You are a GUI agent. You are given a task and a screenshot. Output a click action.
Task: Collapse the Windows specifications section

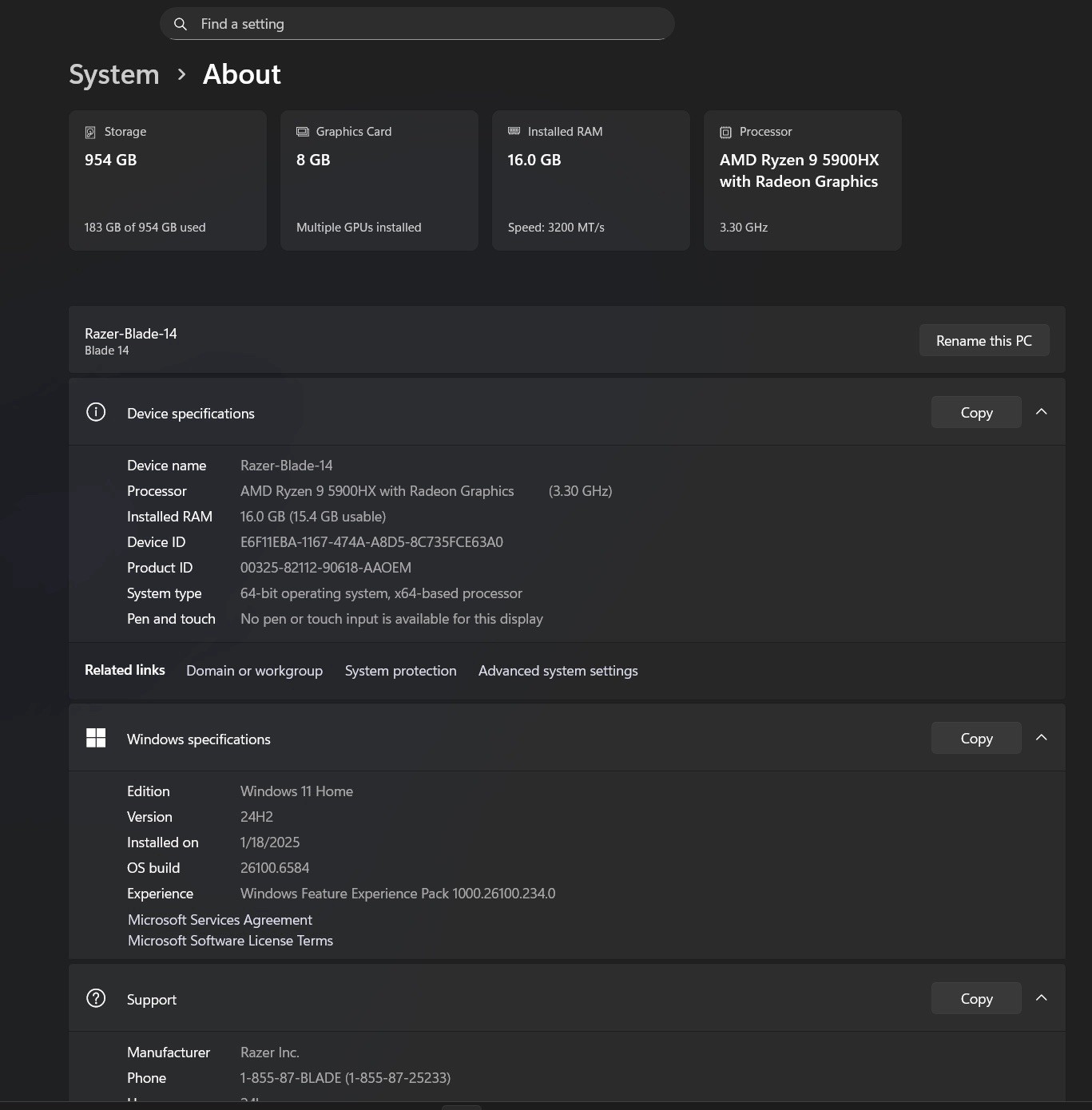click(x=1042, y=738)
